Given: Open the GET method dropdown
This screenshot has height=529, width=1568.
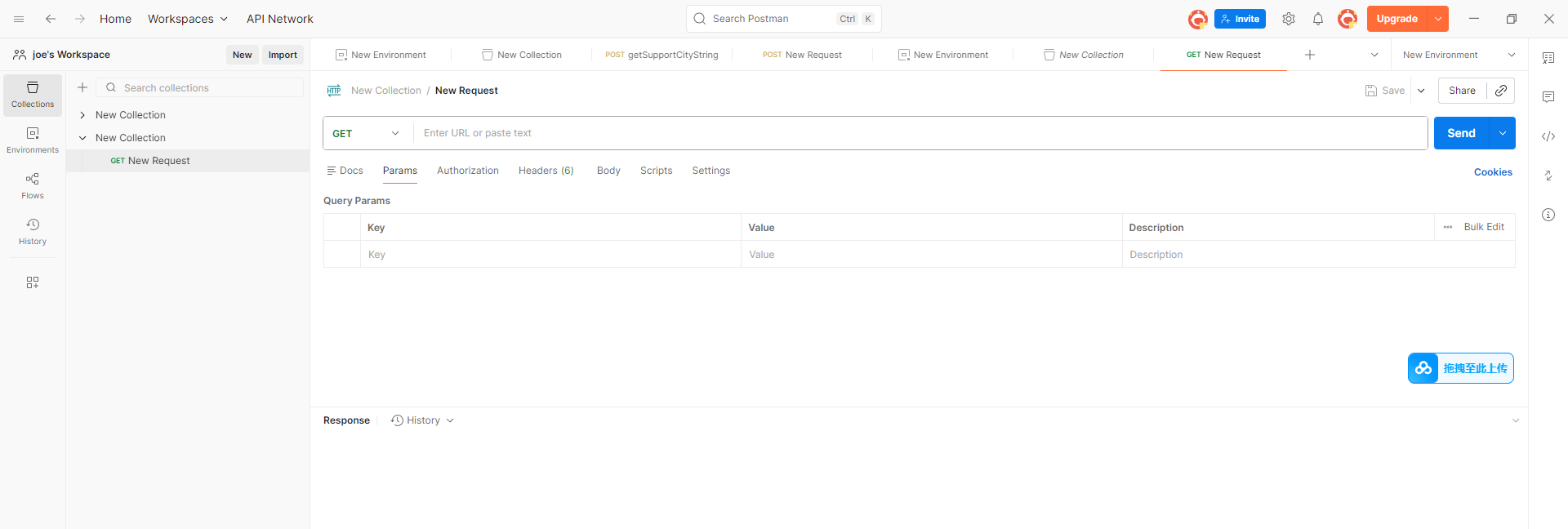Looking at the screenshot, I should tap(367, 133).
